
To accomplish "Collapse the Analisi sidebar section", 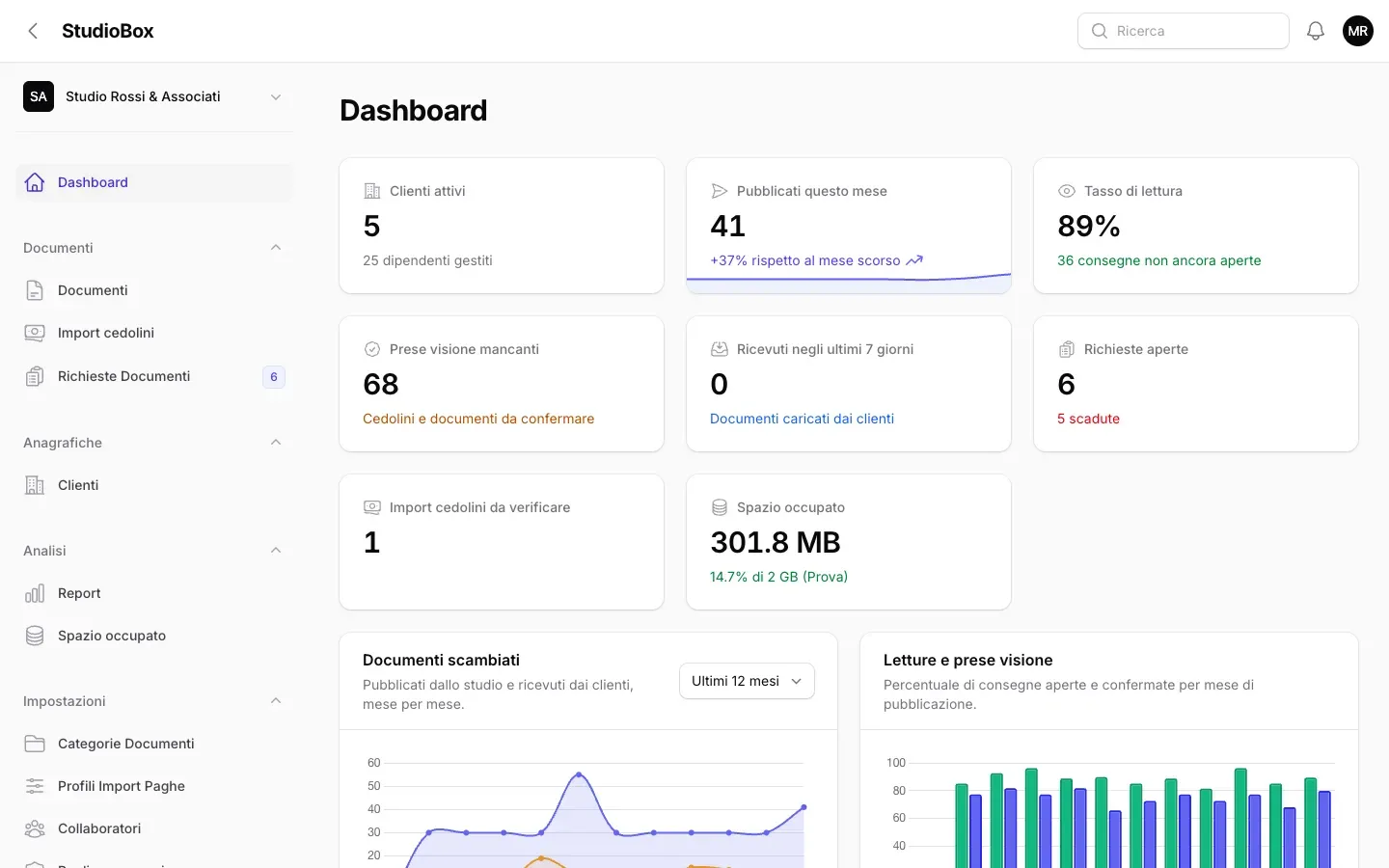I will pos(276,551).
